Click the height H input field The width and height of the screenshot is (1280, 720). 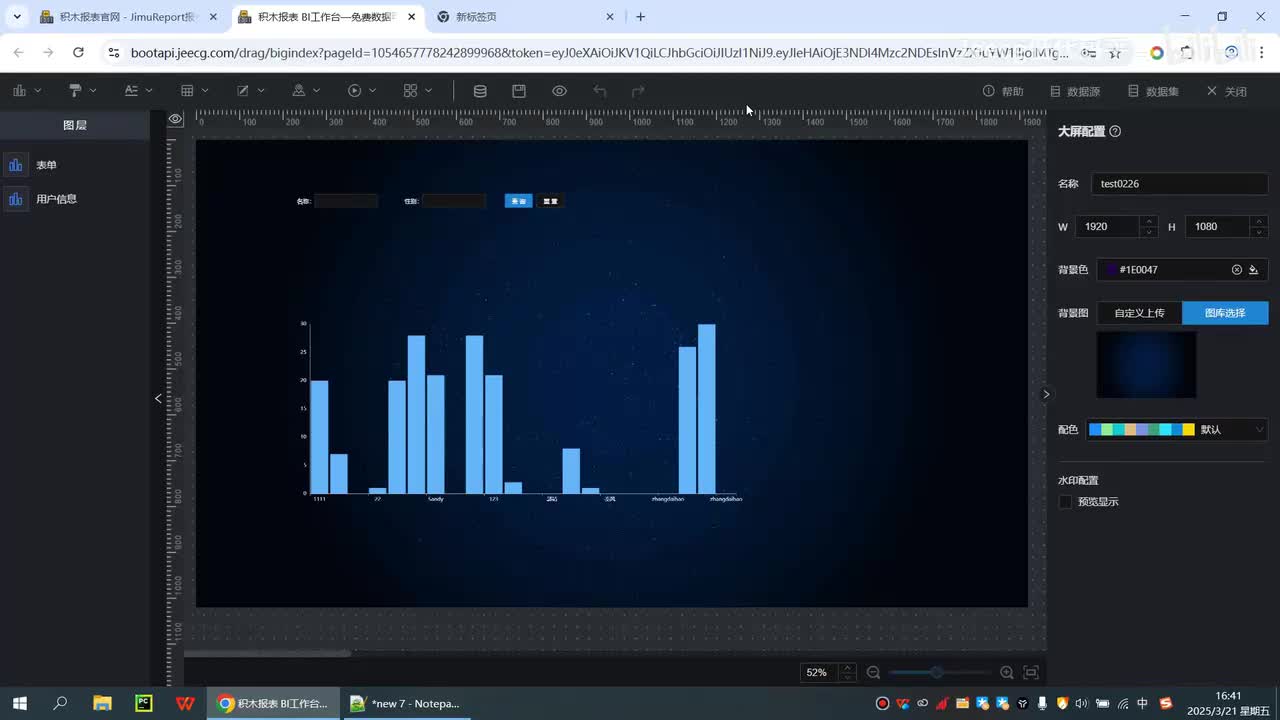[1218, 227]
